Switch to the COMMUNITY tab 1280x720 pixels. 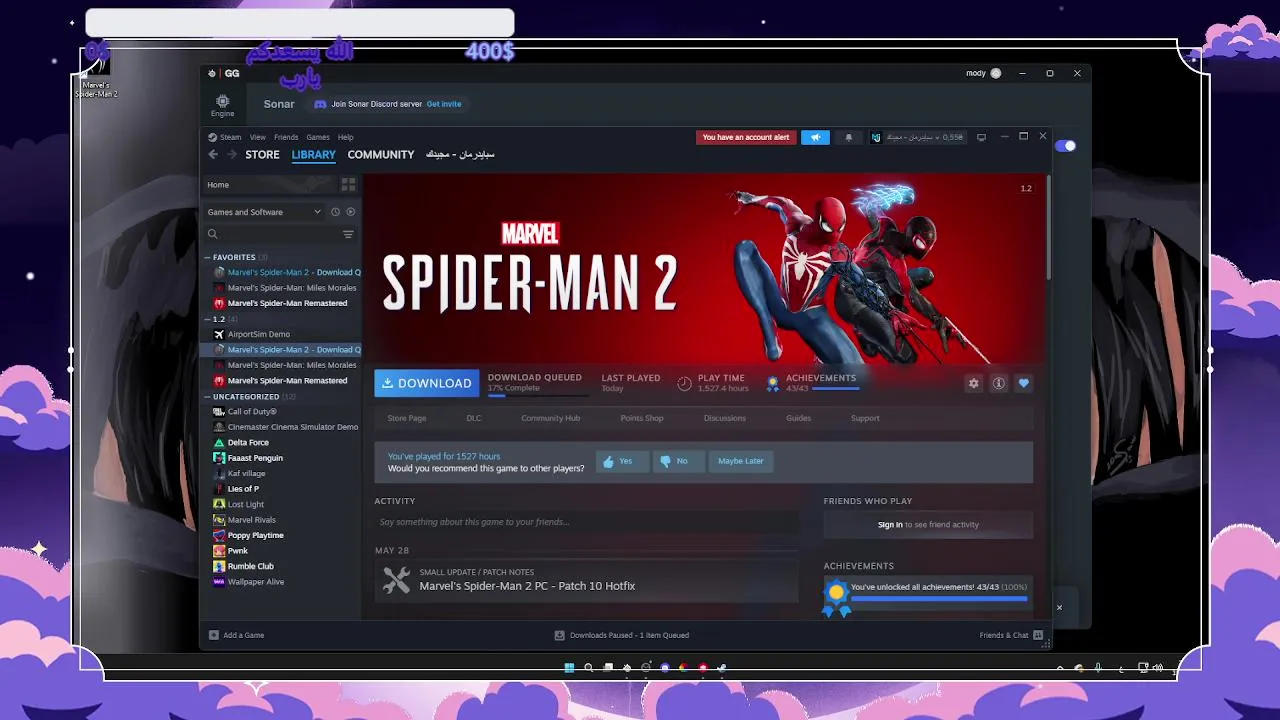pos(381,155)
